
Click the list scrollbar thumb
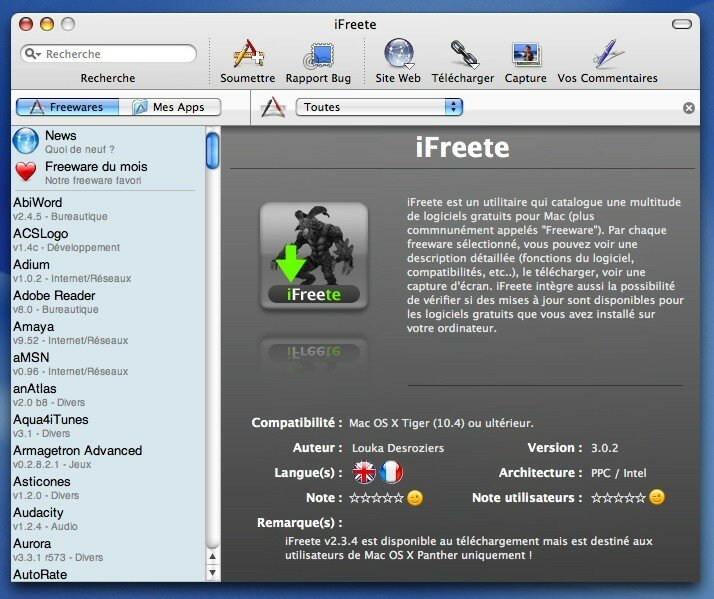(213, 150)
